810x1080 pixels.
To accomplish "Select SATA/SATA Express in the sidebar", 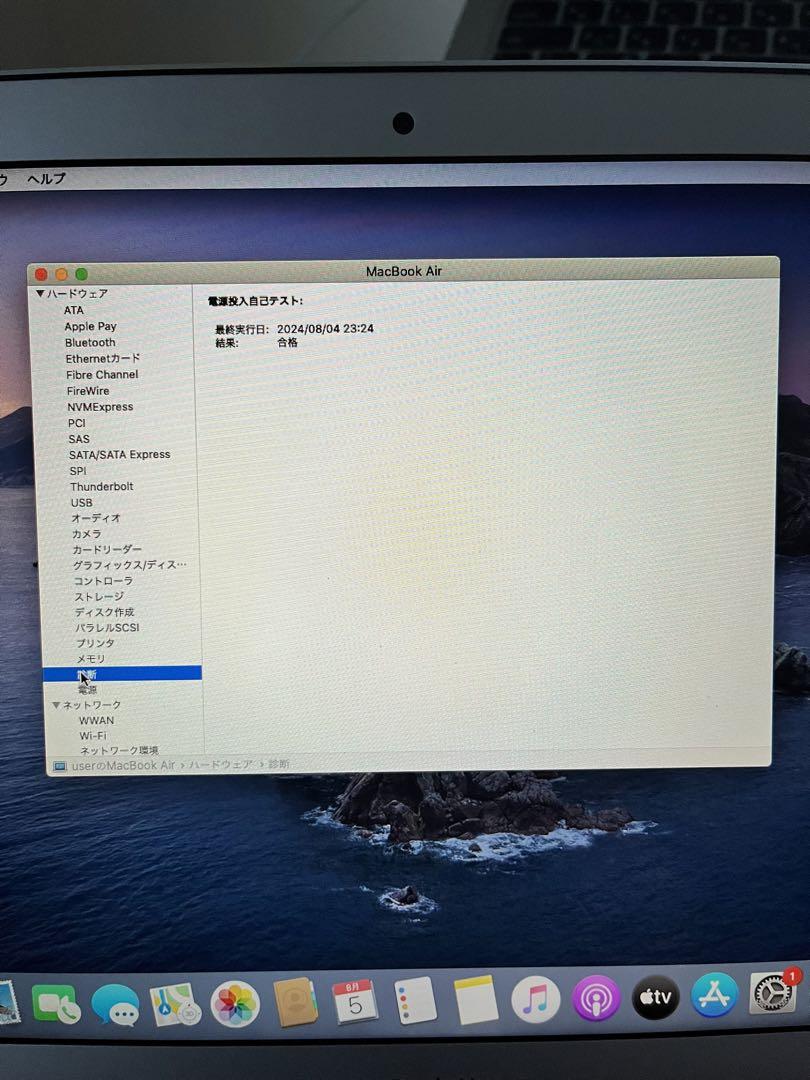I will 119,455.
